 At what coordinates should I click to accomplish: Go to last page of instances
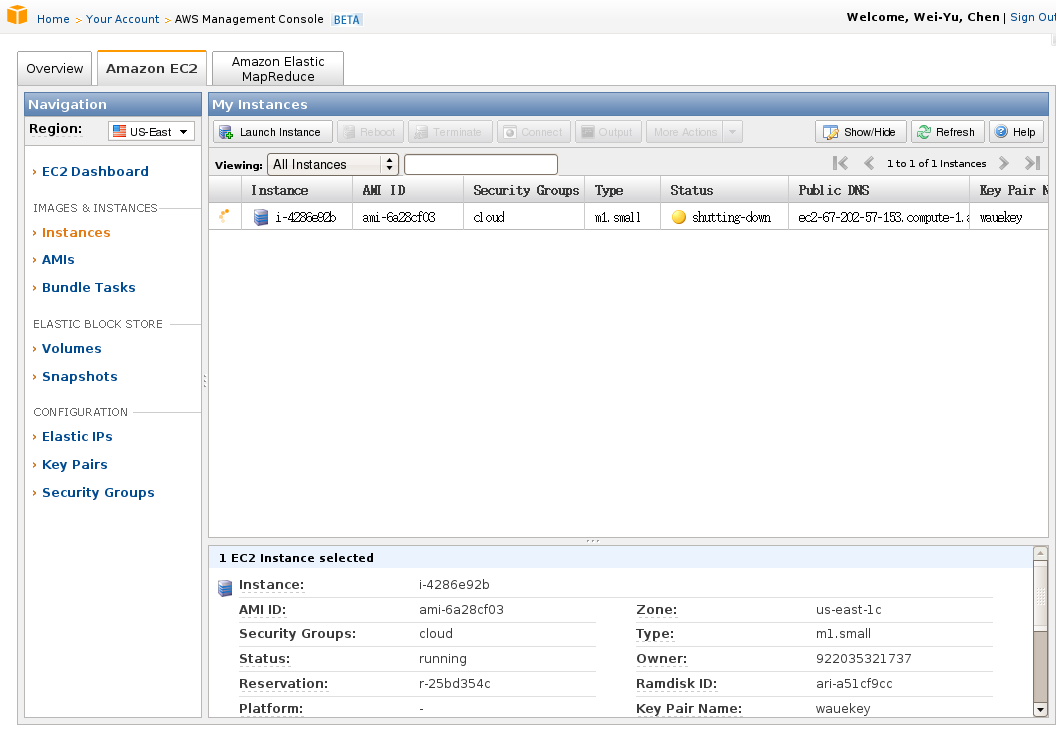click(1032, 163)
